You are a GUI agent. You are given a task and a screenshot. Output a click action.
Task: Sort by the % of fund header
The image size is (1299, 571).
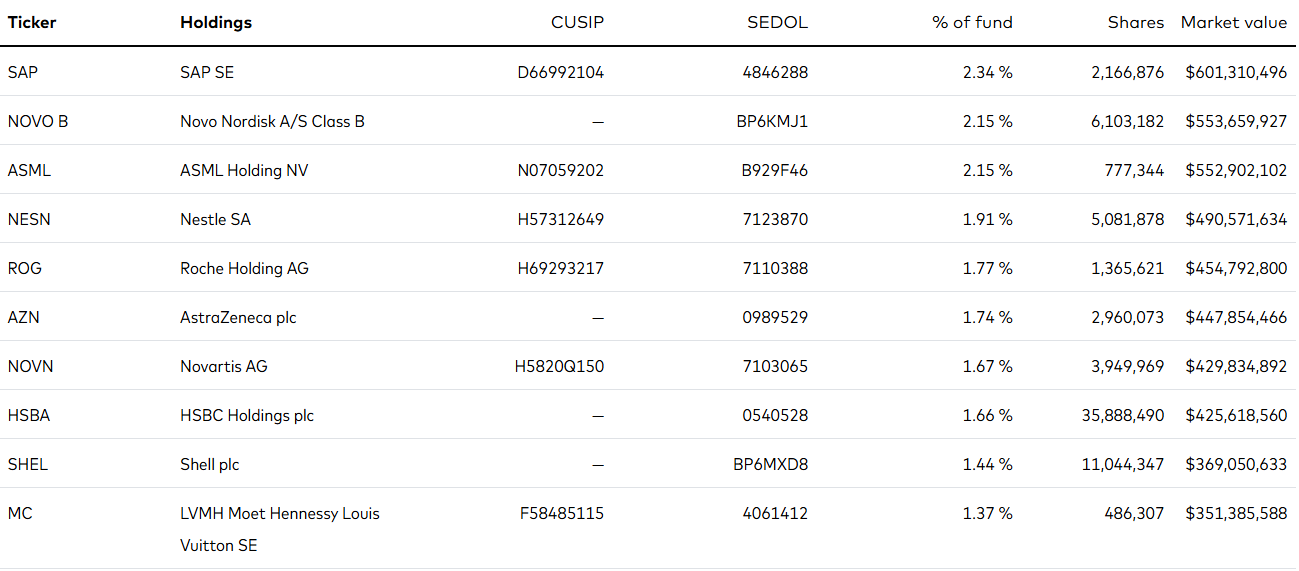[x=972, y=22]
